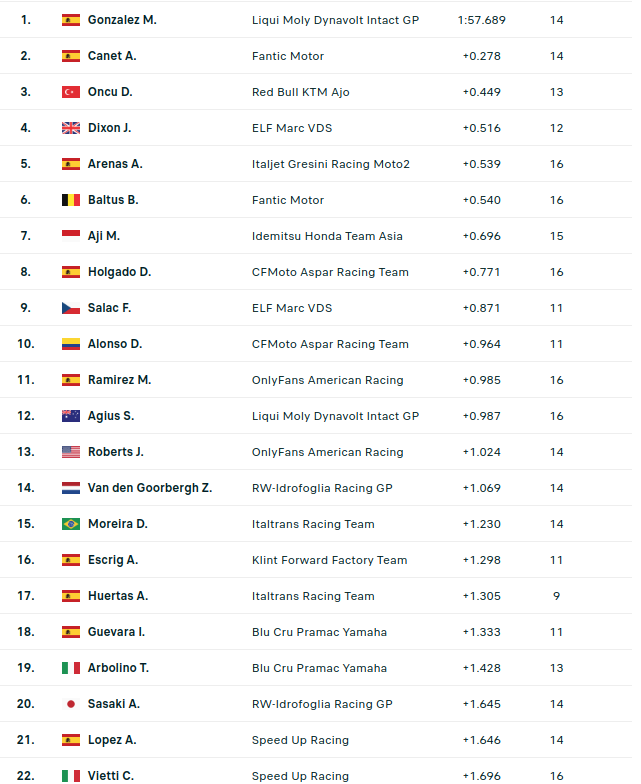Open Idemitsu Honda Team Asia entry

327,236
